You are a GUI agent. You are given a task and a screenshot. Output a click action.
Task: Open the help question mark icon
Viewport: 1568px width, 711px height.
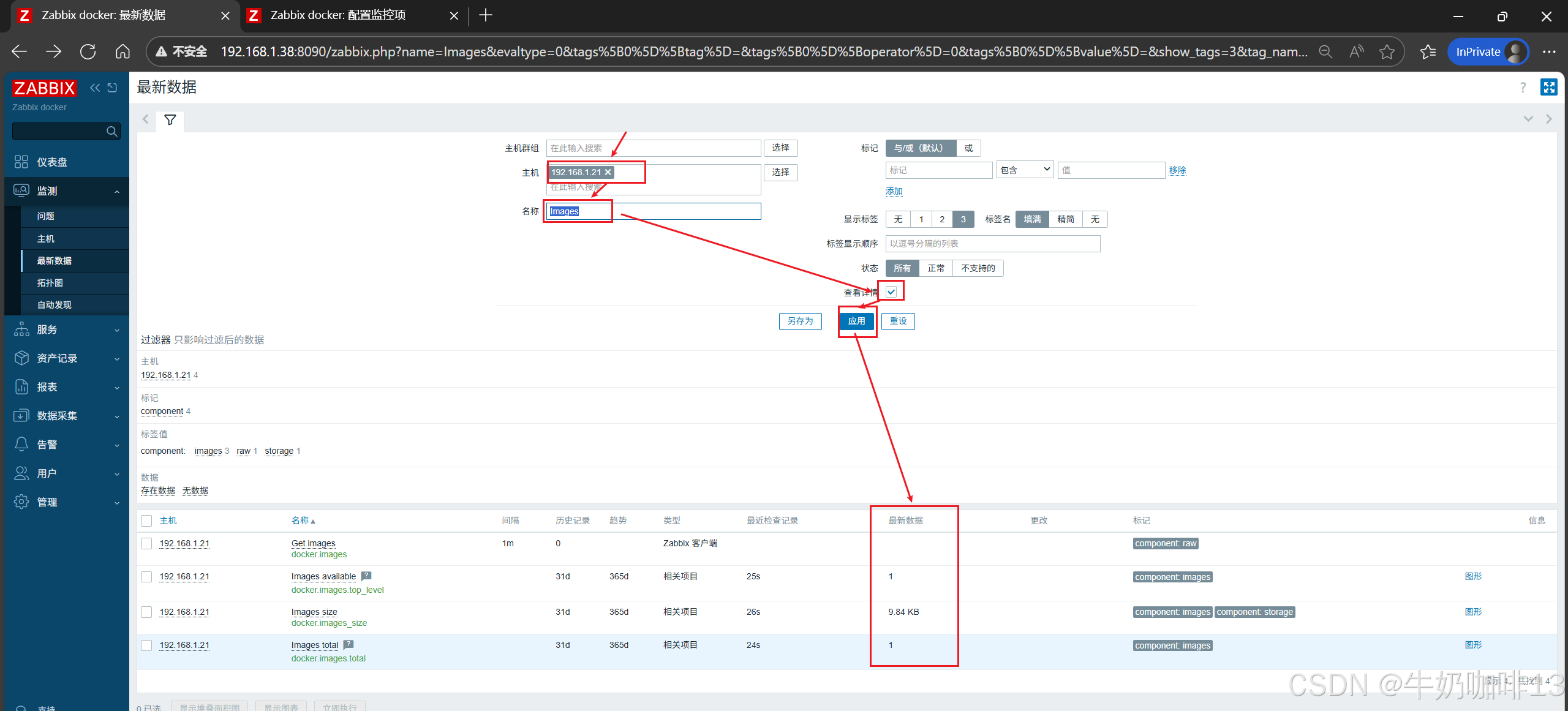1523,88
